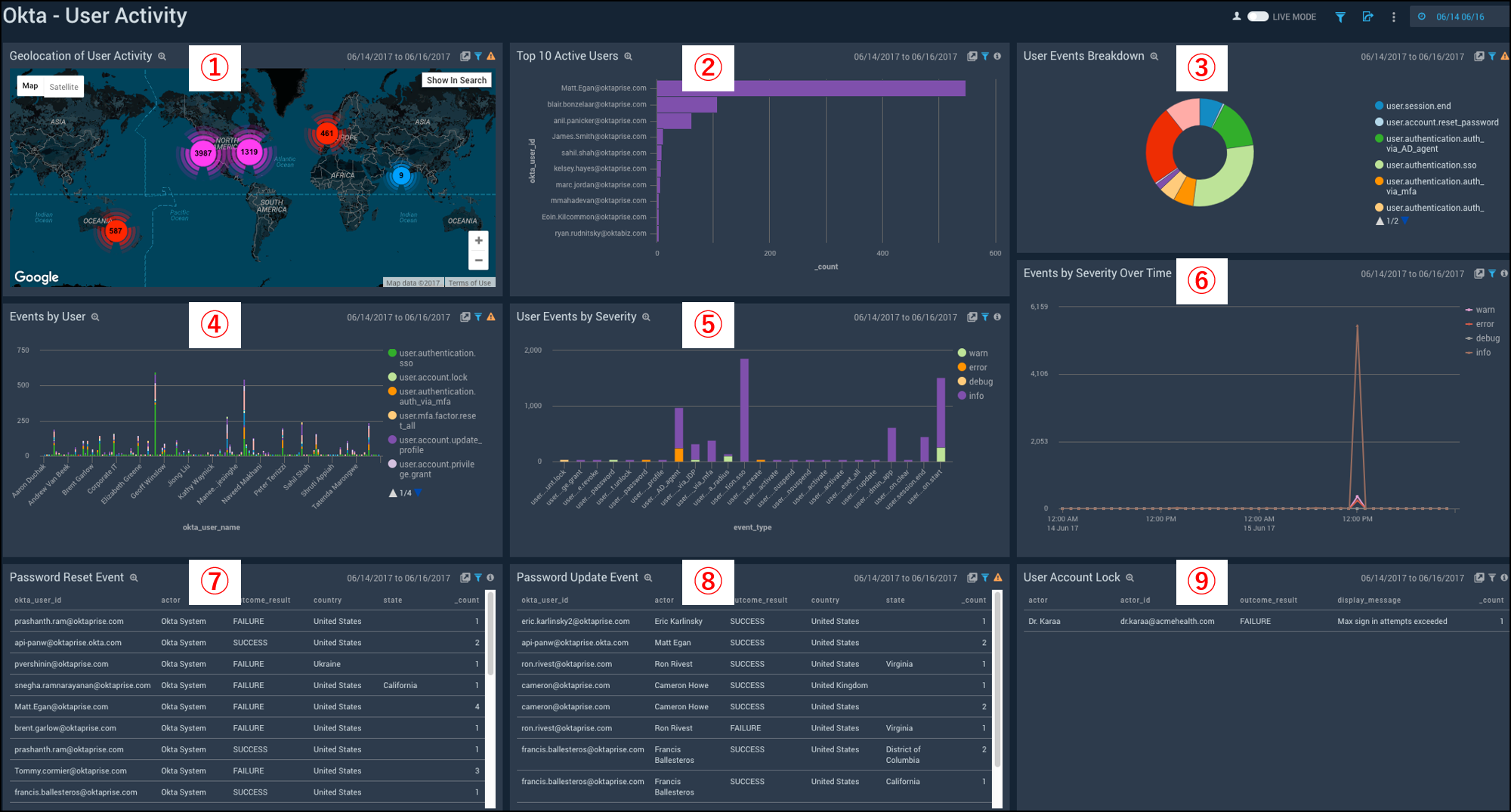The height and width of the screenshot is (812, 1511).
Task: Open search for User Account Lock
Action: (1129, 578)
